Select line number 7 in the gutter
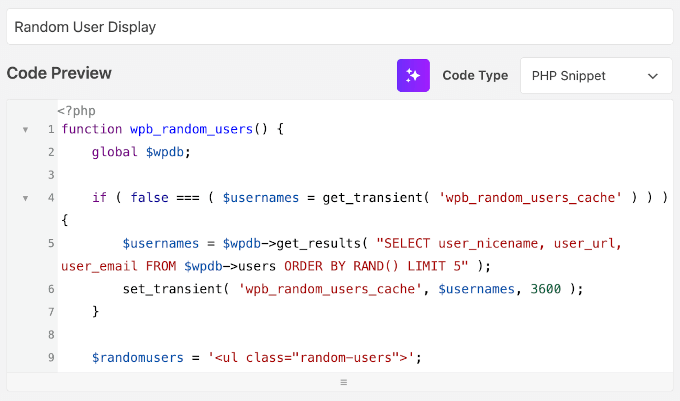Screen dimensions: 680x401 49,312
